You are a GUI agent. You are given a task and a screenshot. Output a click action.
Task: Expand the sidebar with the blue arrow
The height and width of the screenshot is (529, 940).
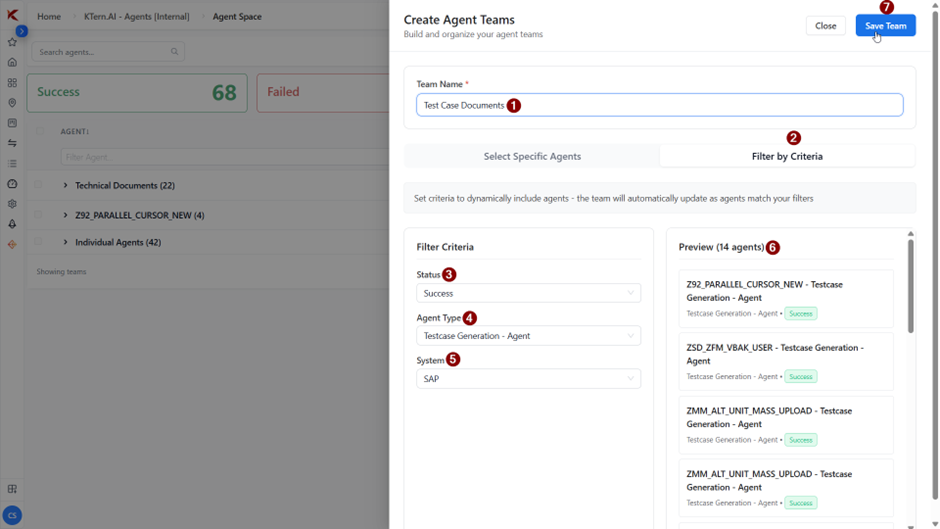click(22, 31)
